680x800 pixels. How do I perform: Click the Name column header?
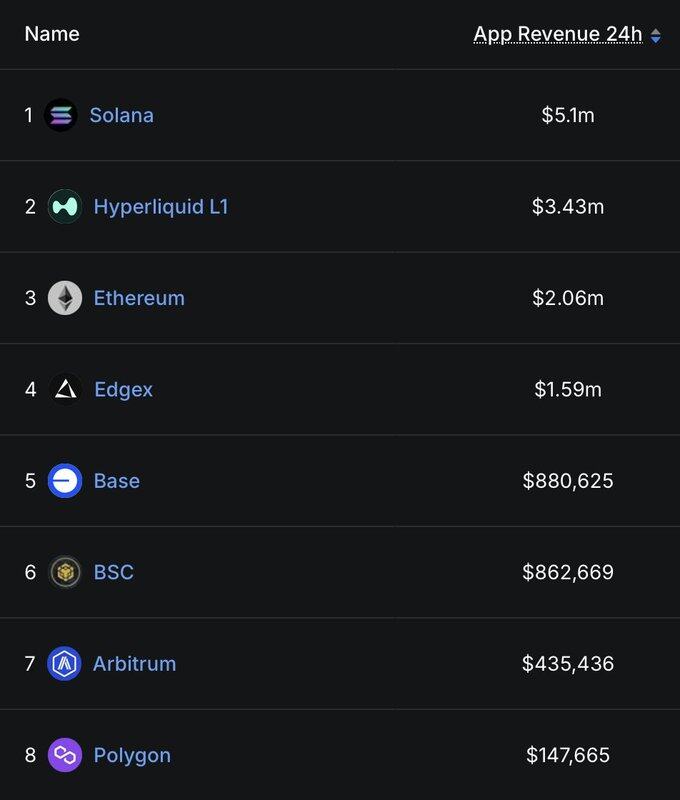(x=52, y=34)
